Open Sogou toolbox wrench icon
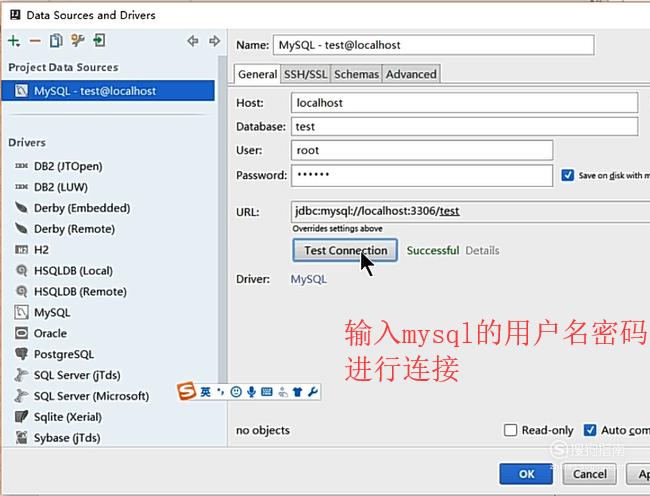The width and height of the screenshot is (650, 496). [313, 392]
